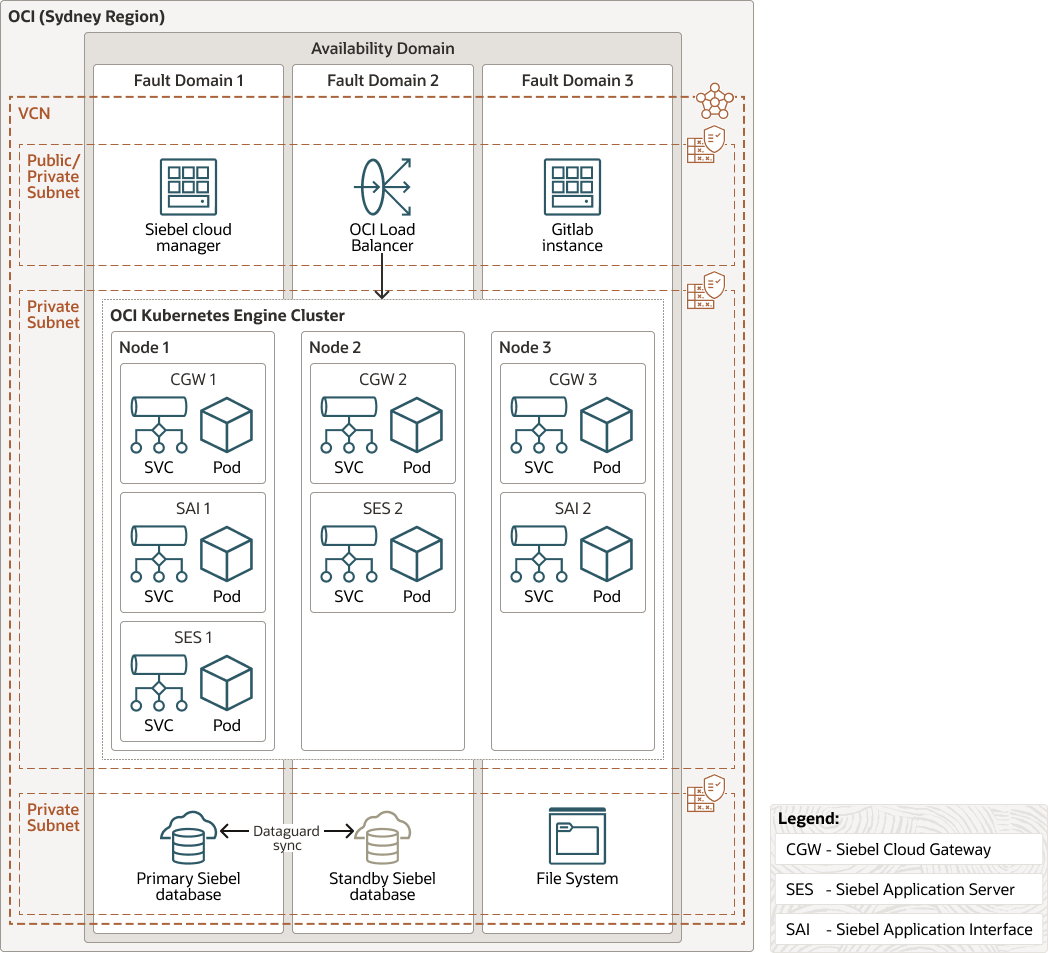Viewport: 1048px width, 953px height.
Task: Click the VCN network icon at top right
Action: (x=714, y=101)
